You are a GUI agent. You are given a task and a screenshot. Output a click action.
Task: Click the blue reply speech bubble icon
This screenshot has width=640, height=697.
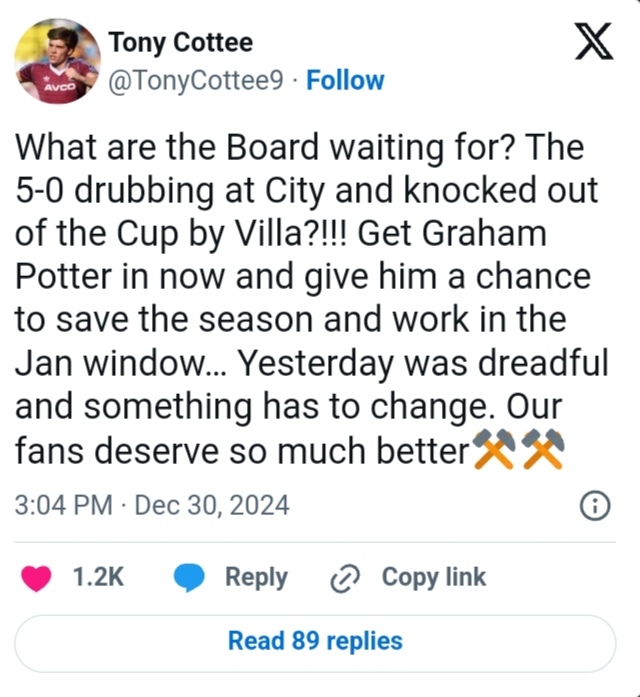(189, 577)
